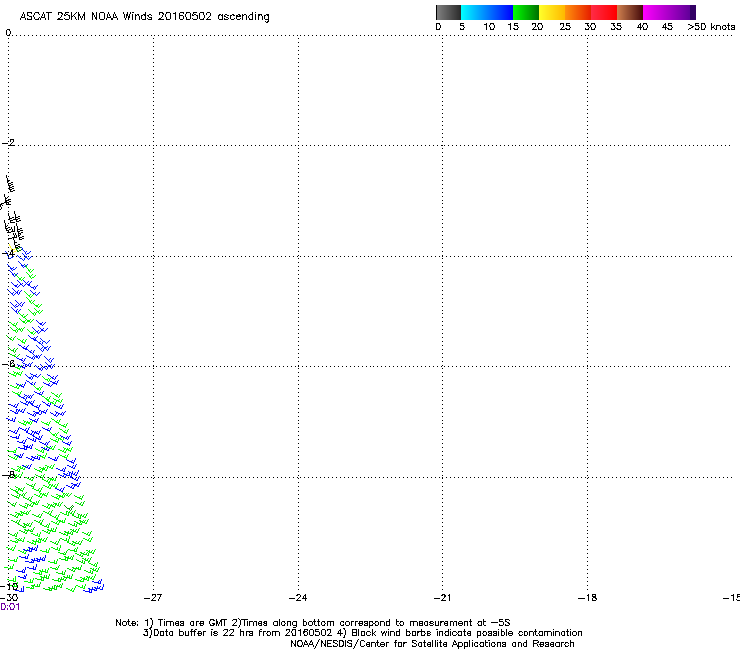Screen dimensions: 740x650
Task: Click the magenta 40-45 knots legend color
Action: [656, 12]
